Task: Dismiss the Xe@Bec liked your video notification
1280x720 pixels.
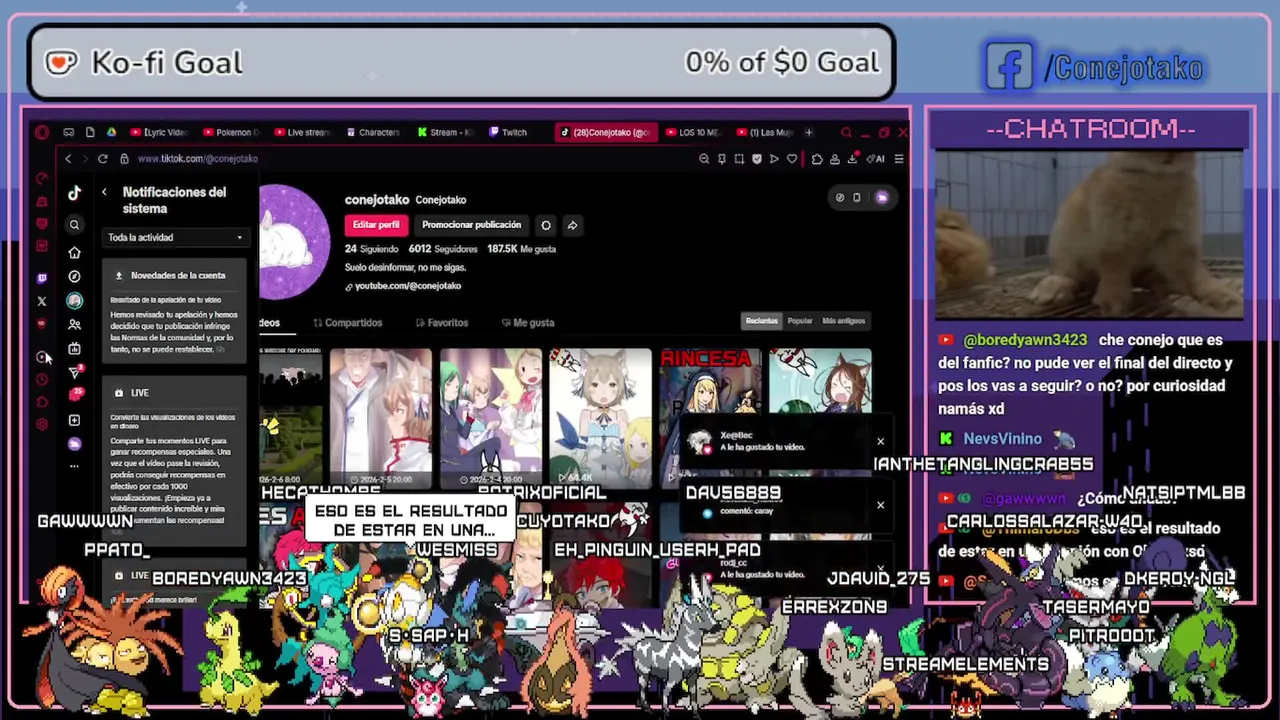Action: (880, 441)
